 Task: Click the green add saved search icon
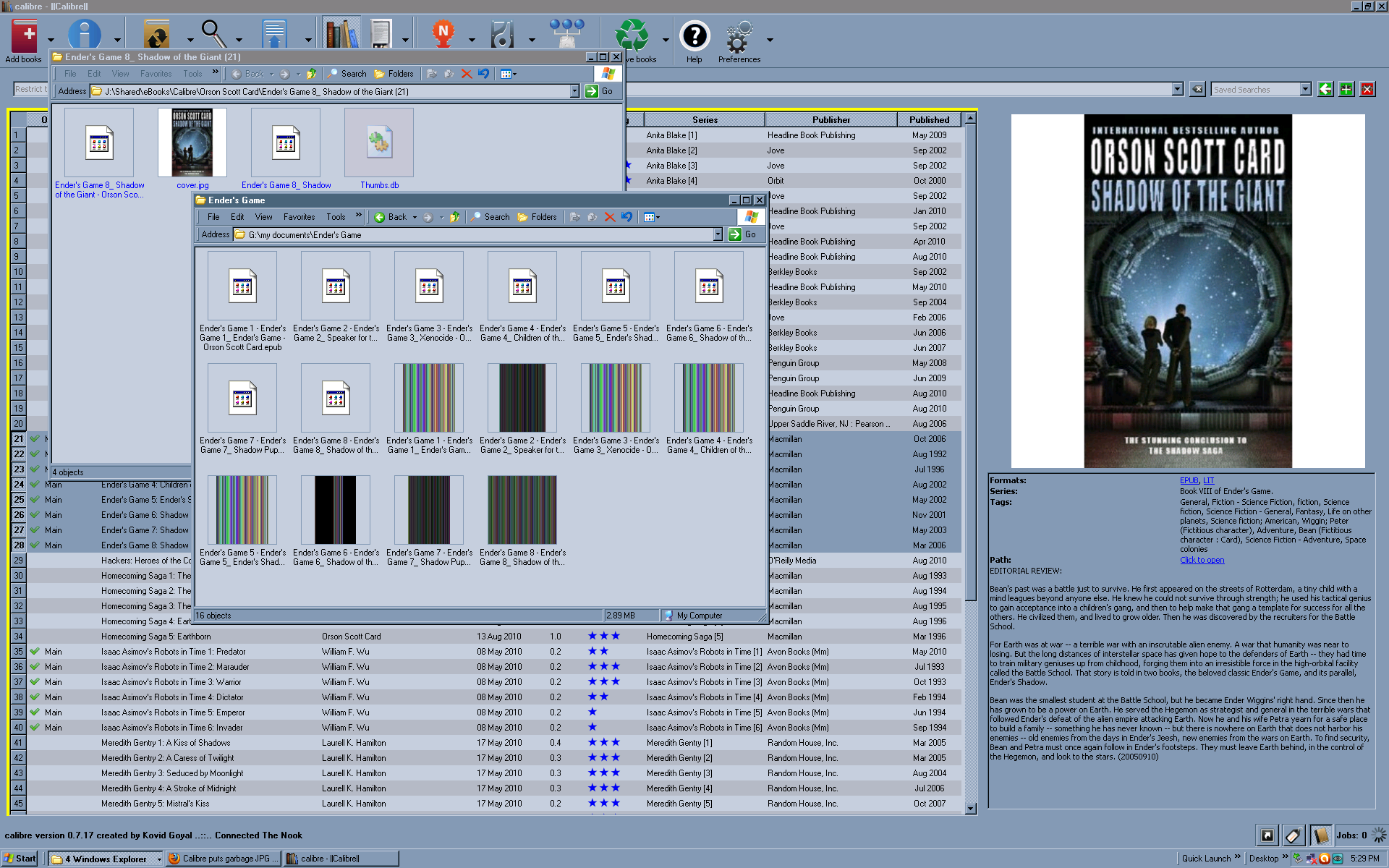(x=1346, y=89)
